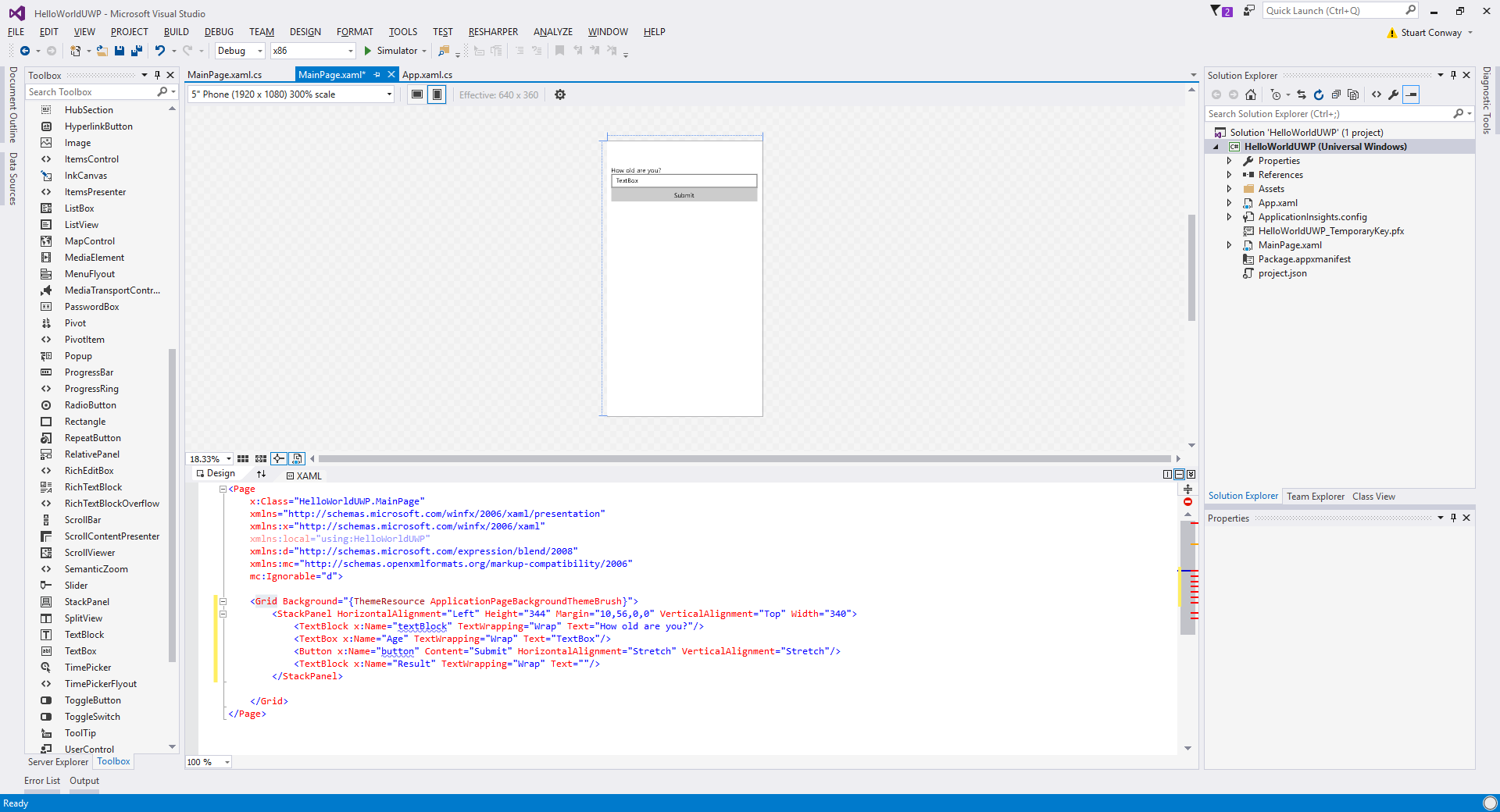Switch to the App.xaml.cs tab

(x=427, y=75)
